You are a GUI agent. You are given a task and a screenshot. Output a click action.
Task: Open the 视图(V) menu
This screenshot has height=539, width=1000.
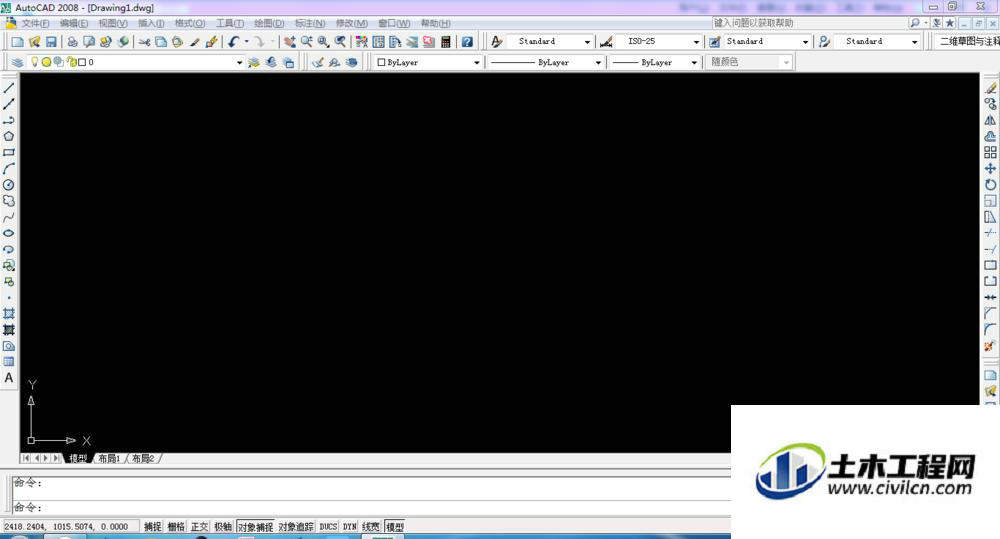point(113,23)
